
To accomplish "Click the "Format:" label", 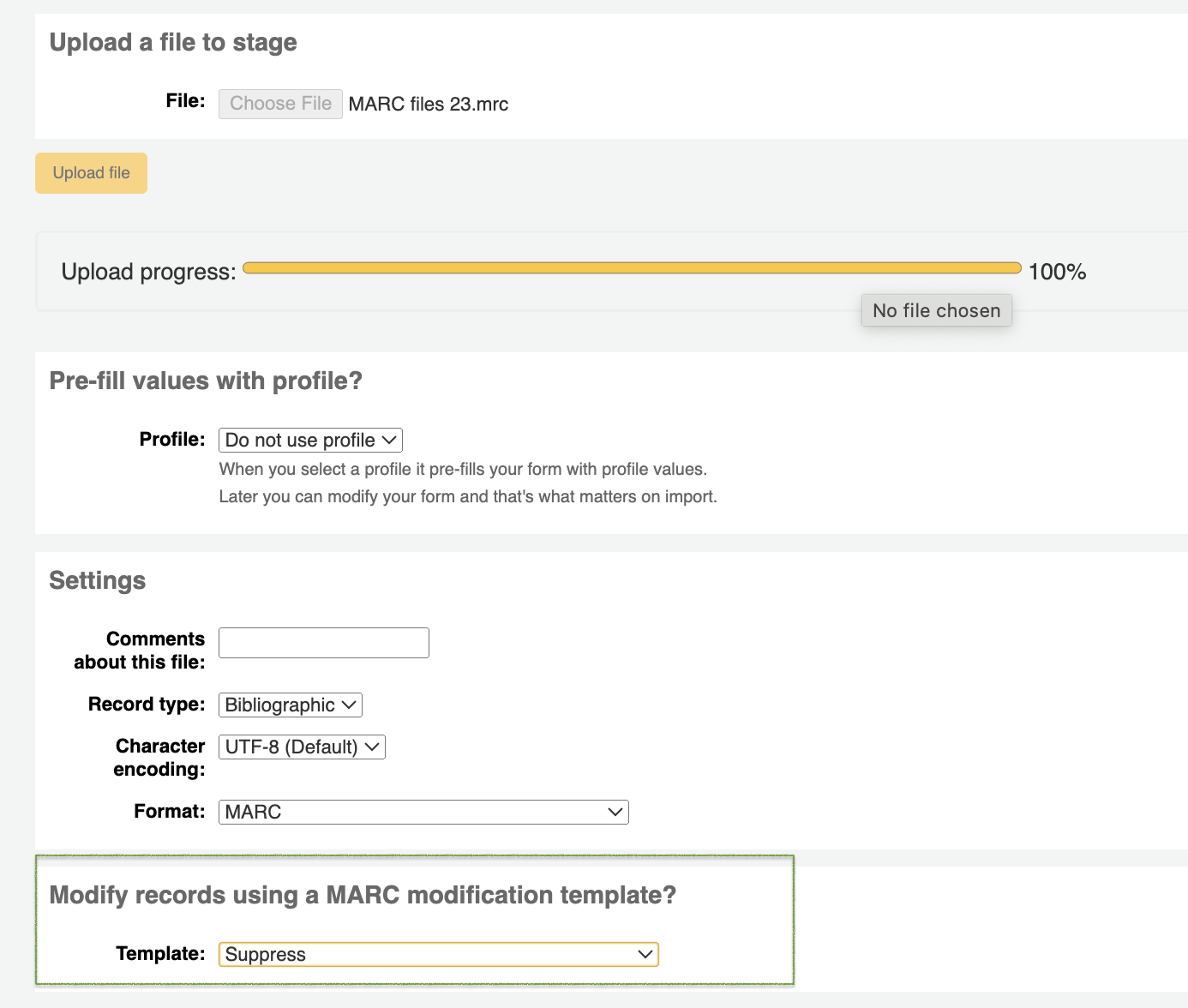I will click(170, 812).
